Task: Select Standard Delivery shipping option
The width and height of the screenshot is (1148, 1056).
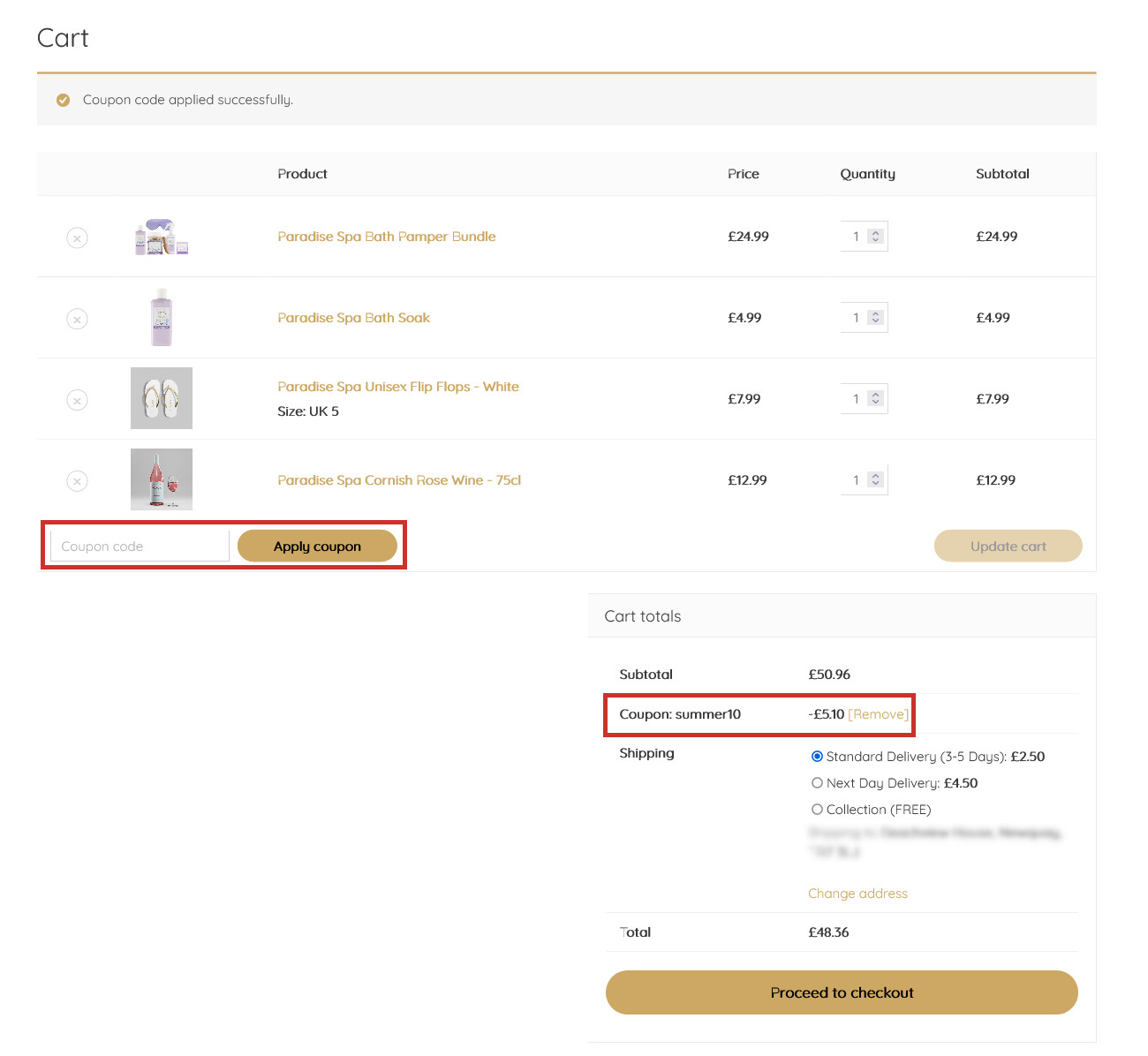Action: tap(817, 757)
